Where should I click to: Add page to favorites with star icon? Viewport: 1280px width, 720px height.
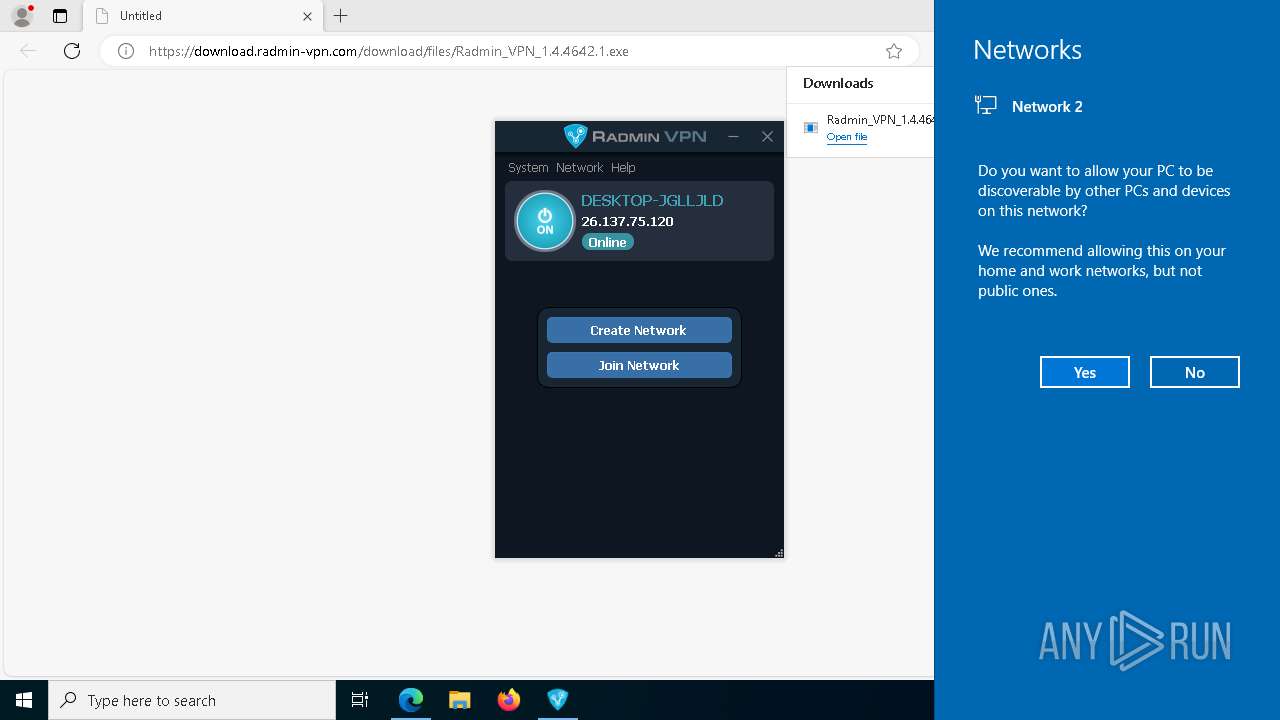[x=894, y=51]
